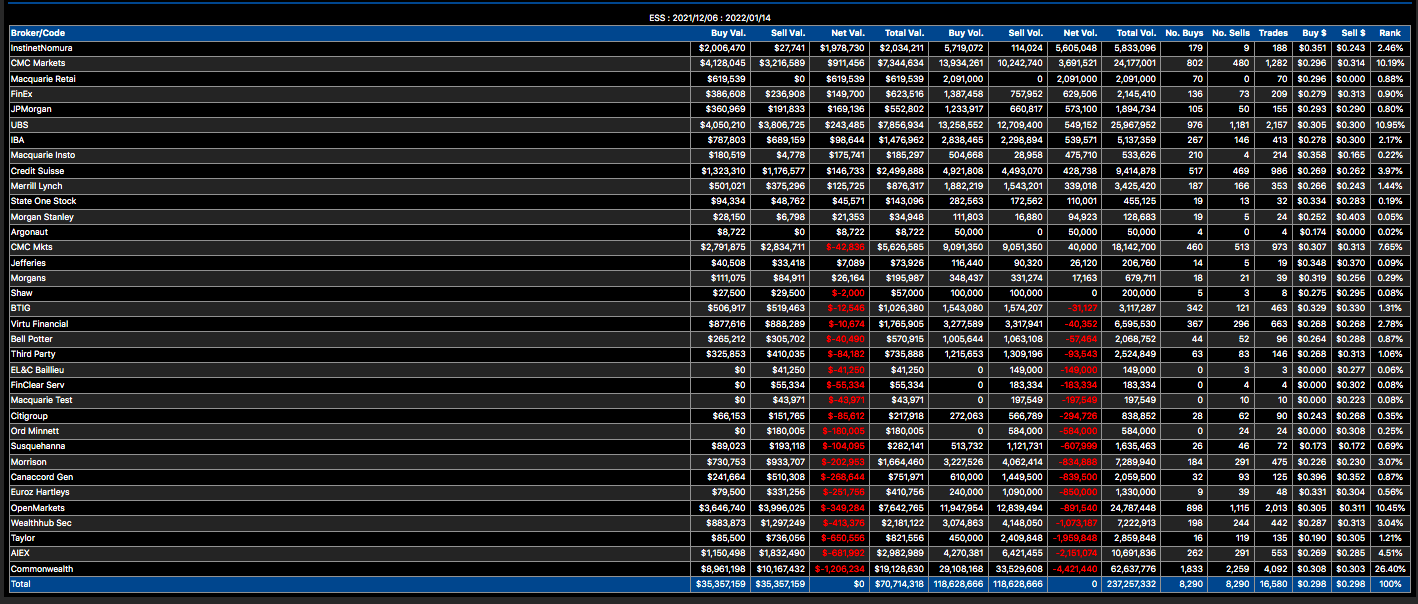Click the BTIG broker name
Image resolution: width=1418 pixels, height=604 pixels.
(x=20, y=309)
